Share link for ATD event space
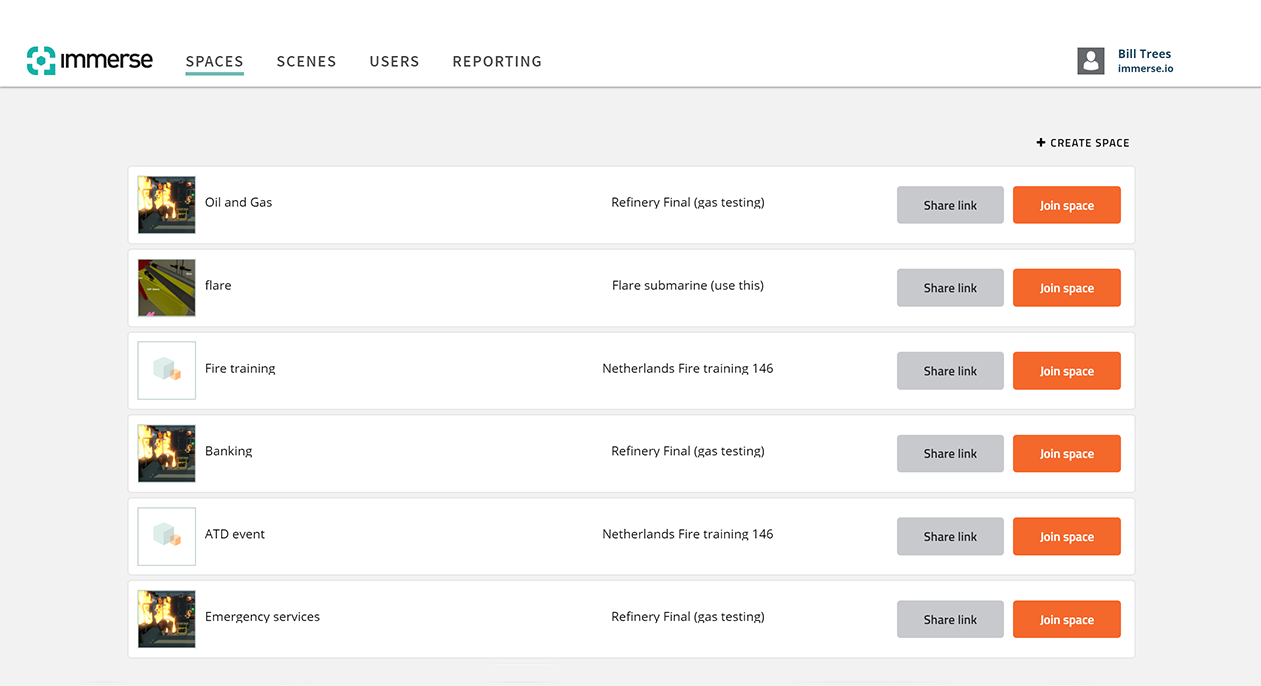Viewport: 1261px width, 686px height. coord(950,537)
